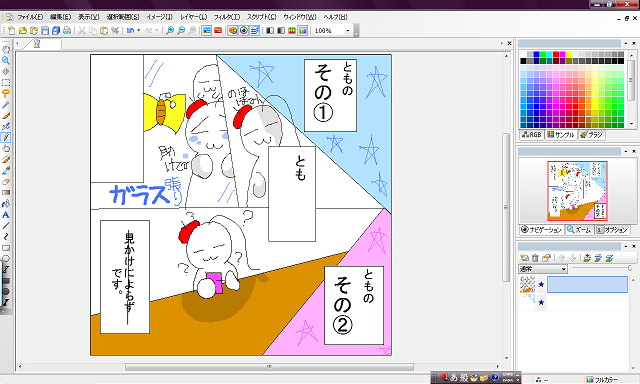Screen dimensions: 640x384
Task: Collapse the layer panel arrow
Action: pyautogui.click(x=626, y=246)
